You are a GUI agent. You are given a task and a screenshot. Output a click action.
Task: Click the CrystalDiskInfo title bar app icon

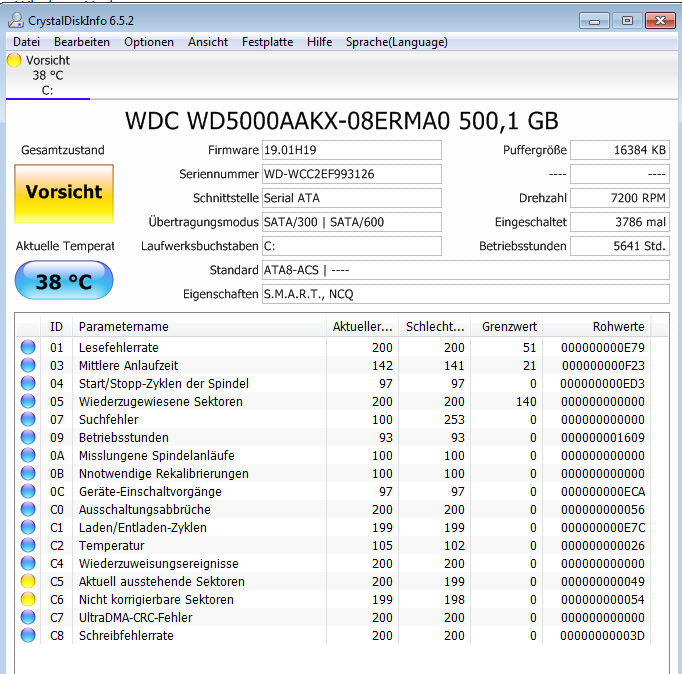click(x=16, y=20)
